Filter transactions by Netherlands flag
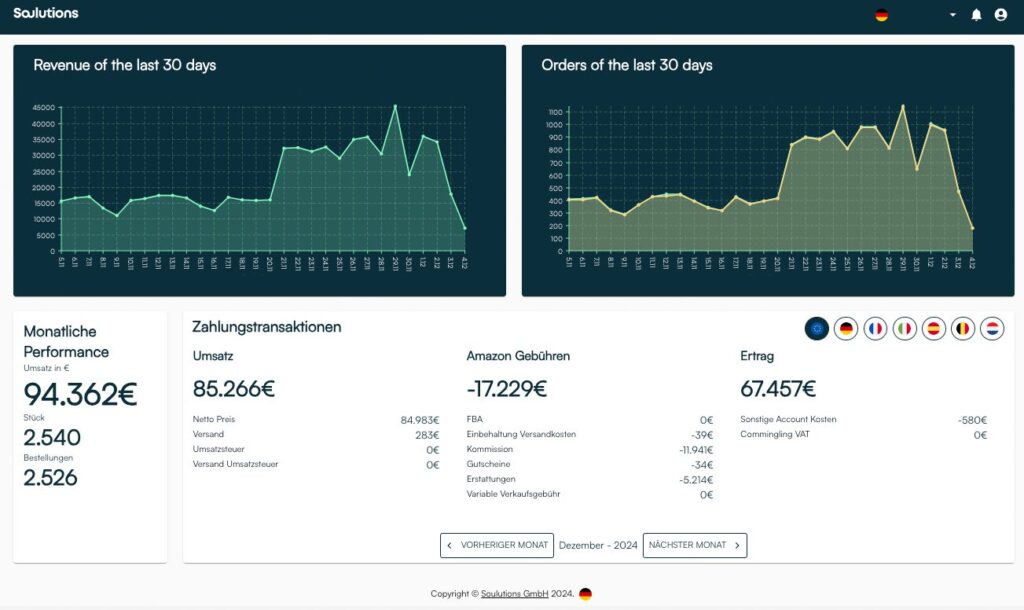The image size is (1024, 610). tap(992, 328)
